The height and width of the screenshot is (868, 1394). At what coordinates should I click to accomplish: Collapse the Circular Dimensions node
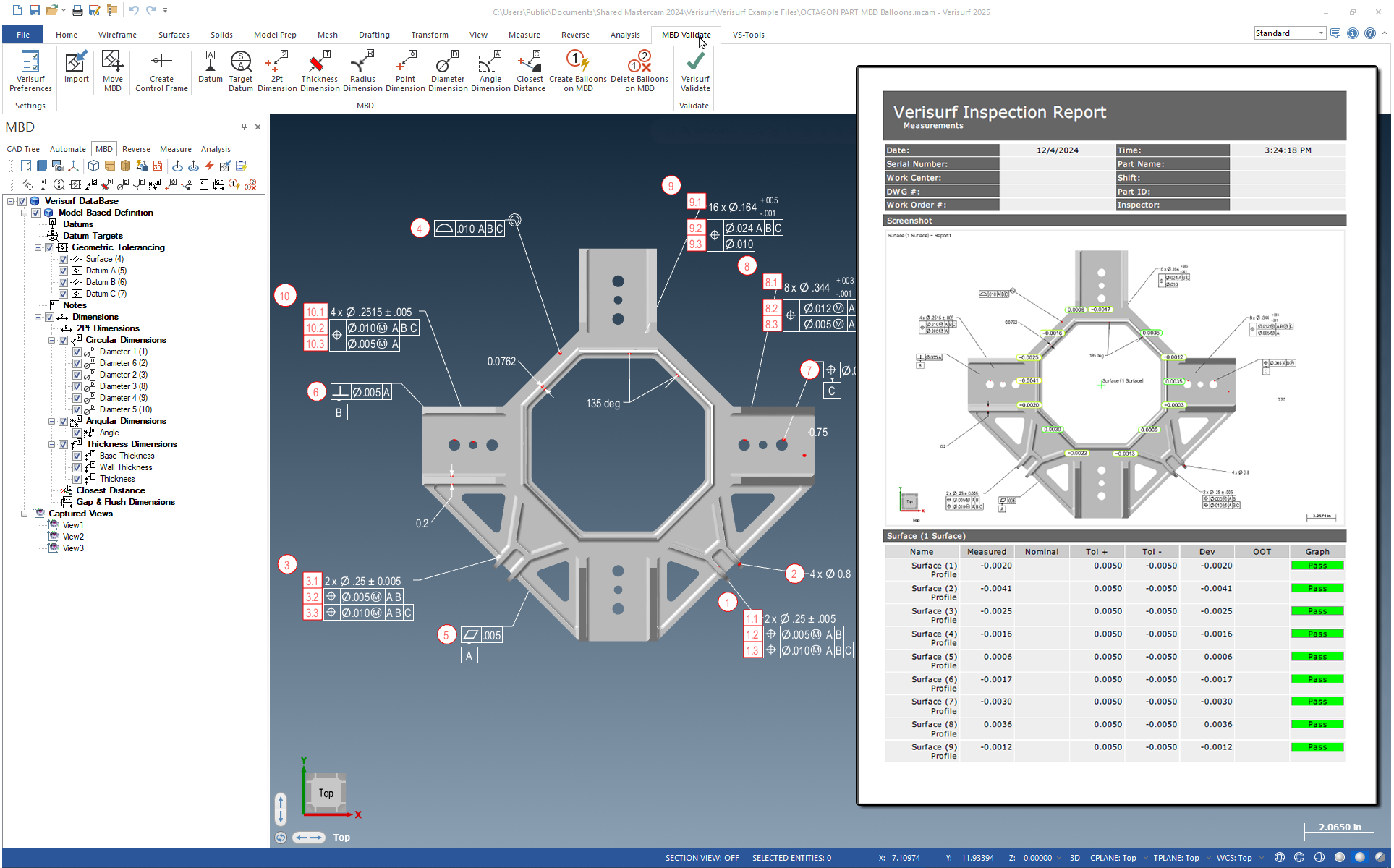tap(51, 340)
